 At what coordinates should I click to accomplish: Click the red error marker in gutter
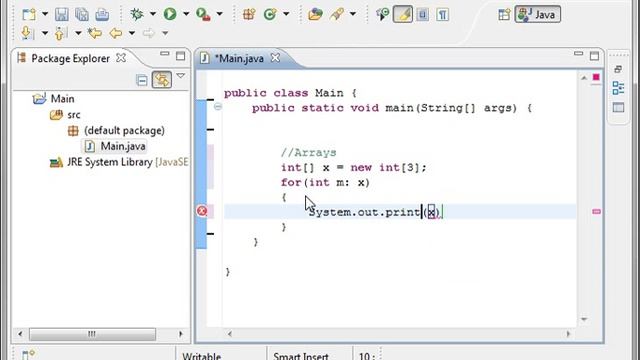[202, 211]
